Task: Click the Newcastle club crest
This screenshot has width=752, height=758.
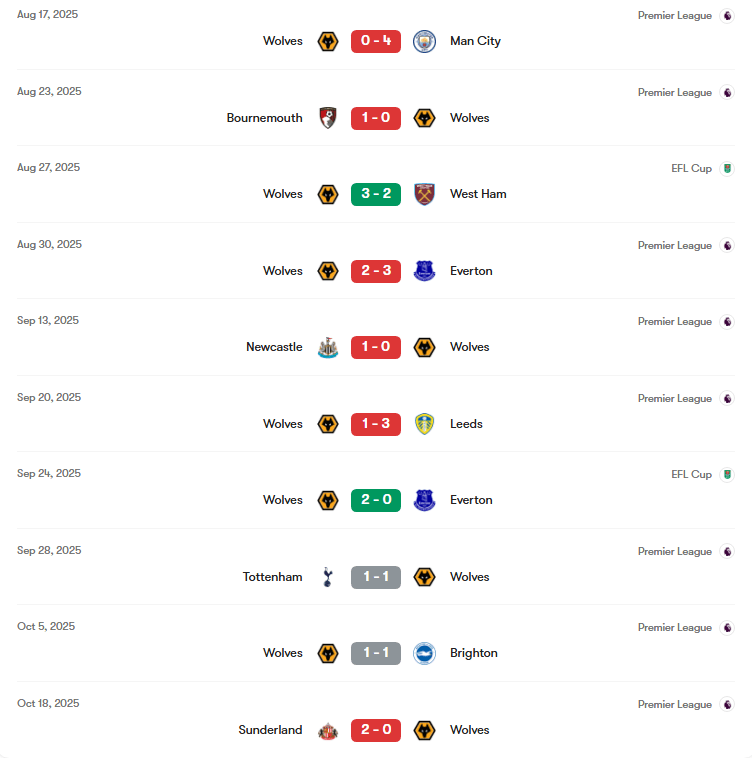Action: pos(327,347)
